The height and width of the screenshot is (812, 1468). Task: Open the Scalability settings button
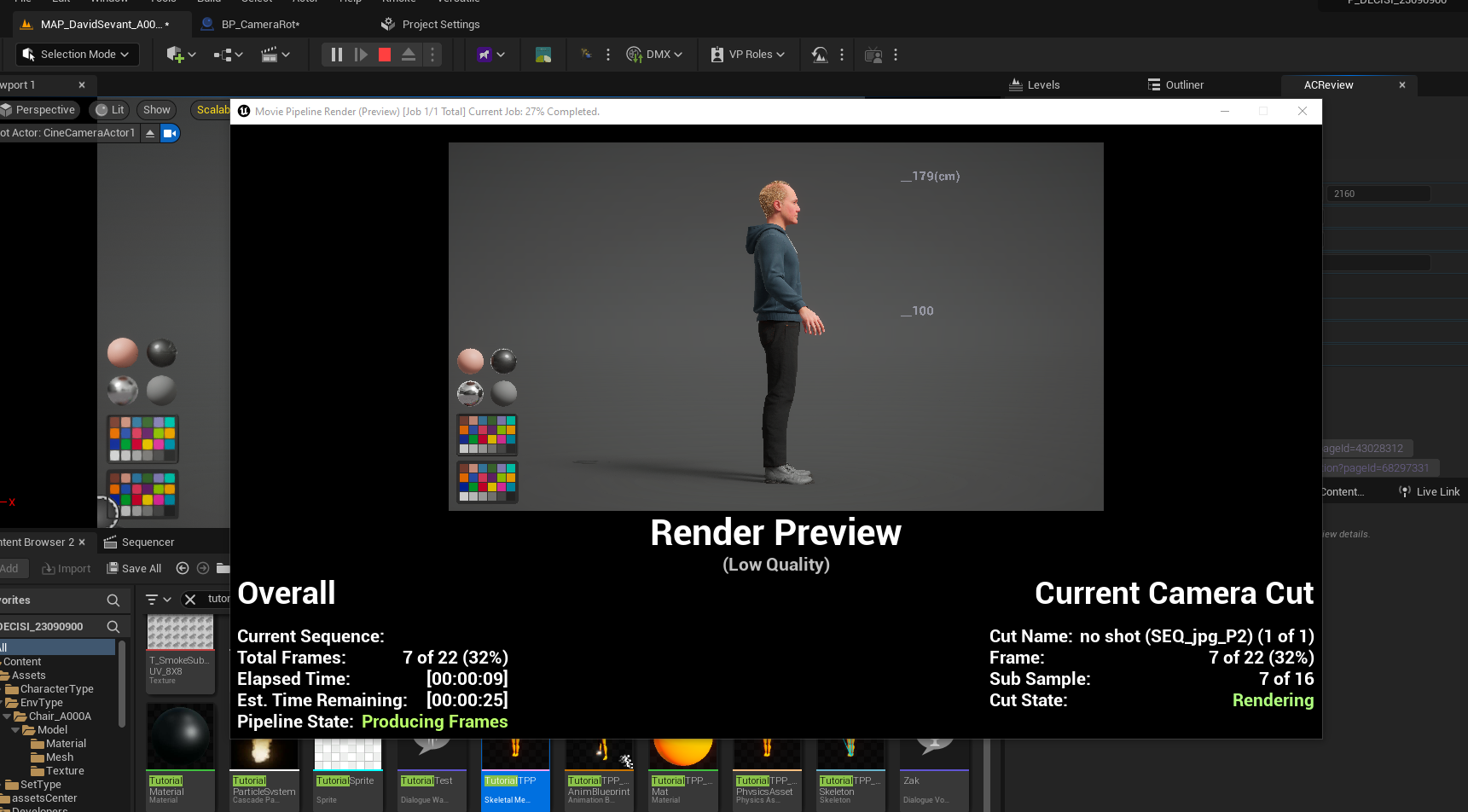coord(211,110)
